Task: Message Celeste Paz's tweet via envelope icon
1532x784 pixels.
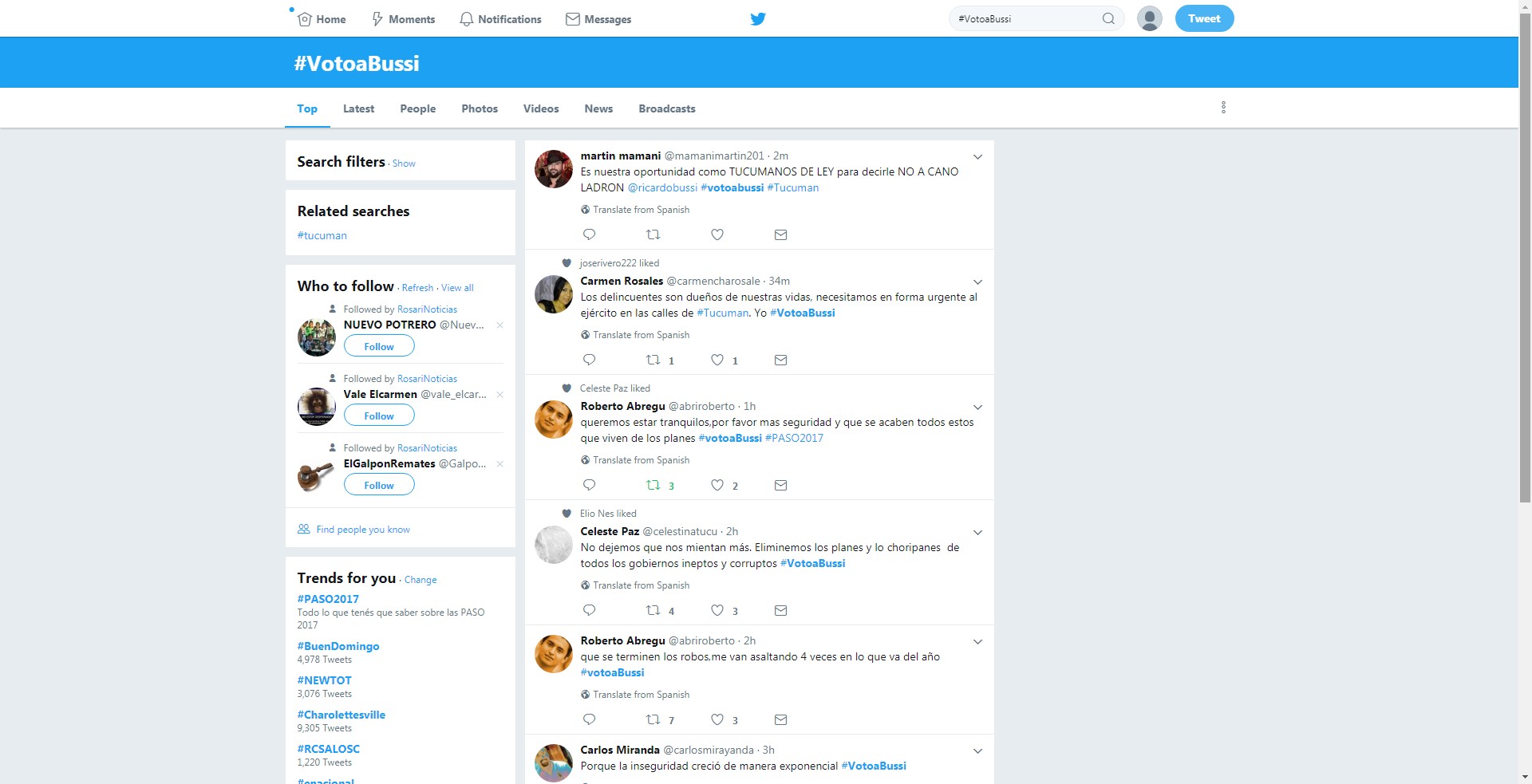Action: (780, 610)
